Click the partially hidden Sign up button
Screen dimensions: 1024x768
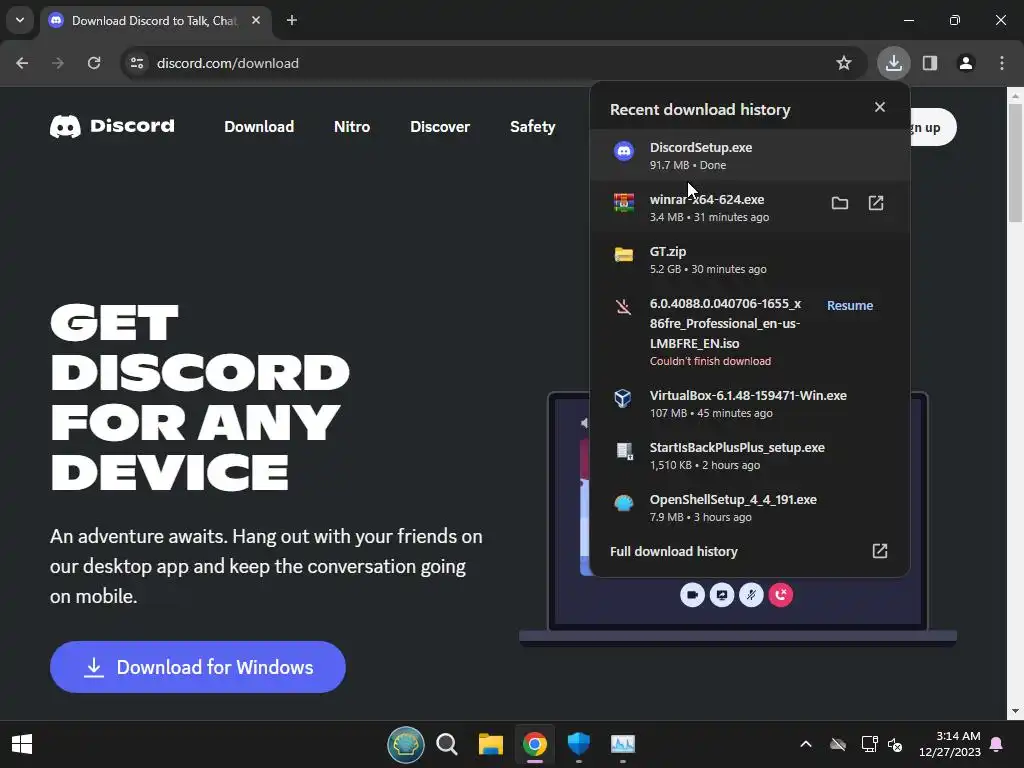(933, 127)
